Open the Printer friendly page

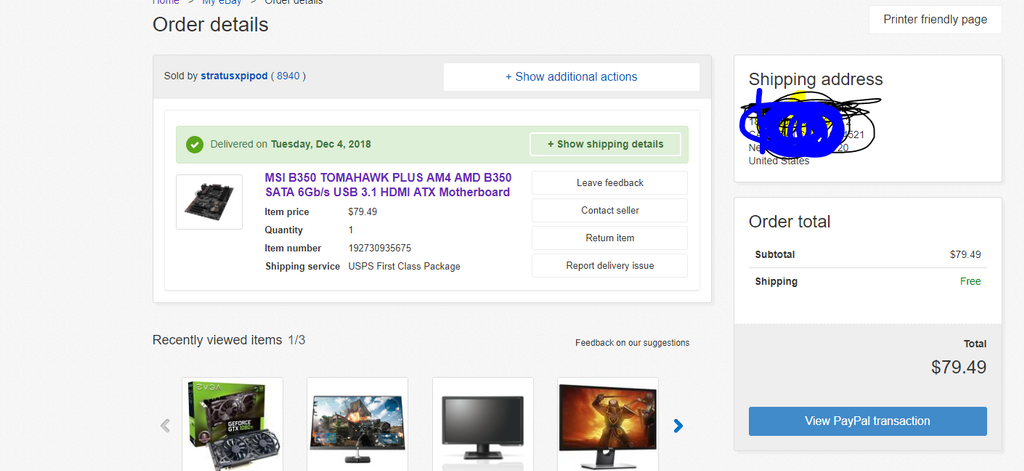(935, 20)
